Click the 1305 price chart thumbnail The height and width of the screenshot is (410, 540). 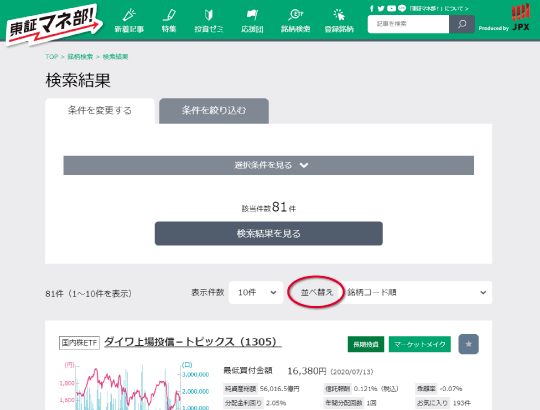pyautogui.click(x=134, y=386)
